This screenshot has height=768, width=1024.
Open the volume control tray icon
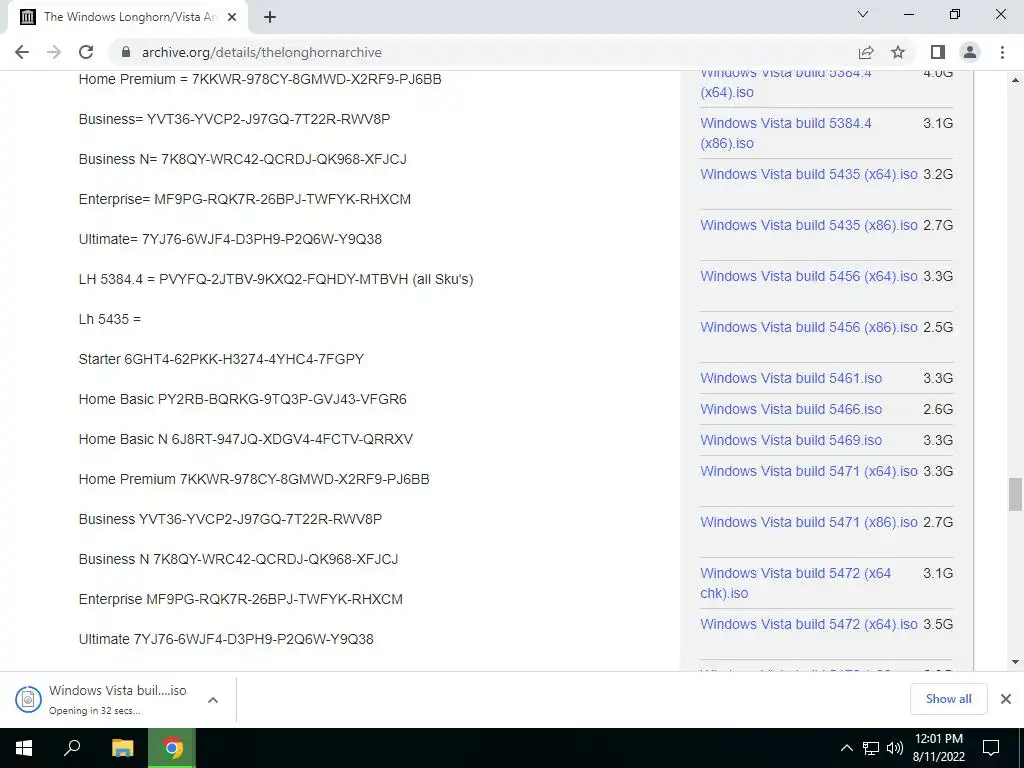tap(895, 748)
